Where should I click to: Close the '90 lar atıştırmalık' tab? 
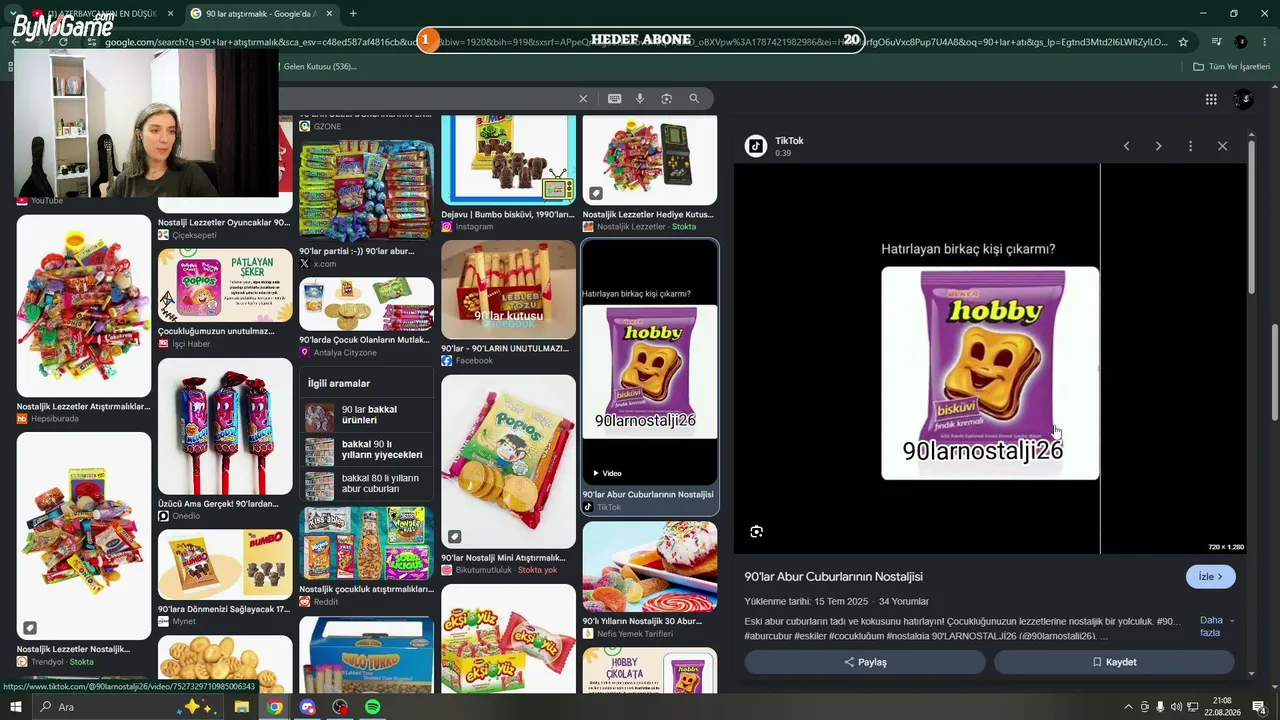pyautogui.click(x=329, y=14)
